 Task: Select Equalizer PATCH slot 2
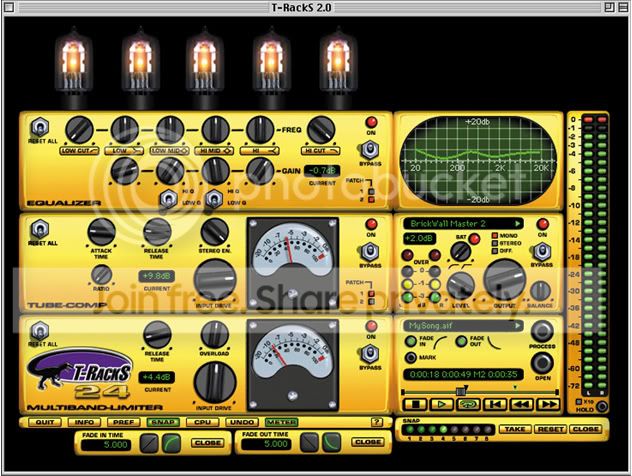pos(371,200)
